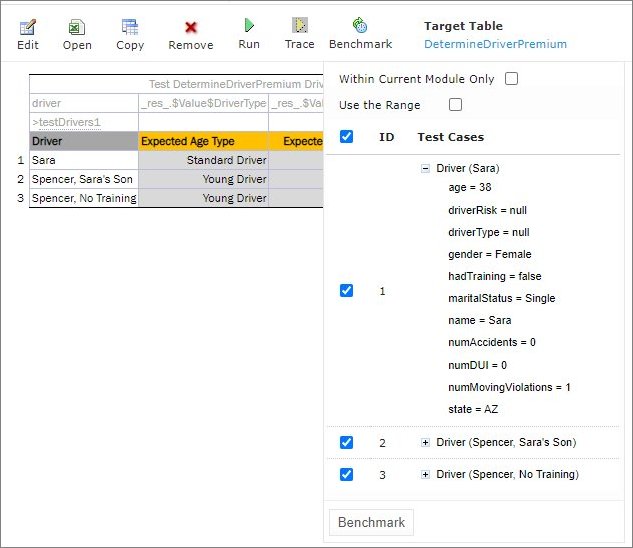Click the Open in Excel icon
Screen dimensions: 633x548
coord(77,27)
